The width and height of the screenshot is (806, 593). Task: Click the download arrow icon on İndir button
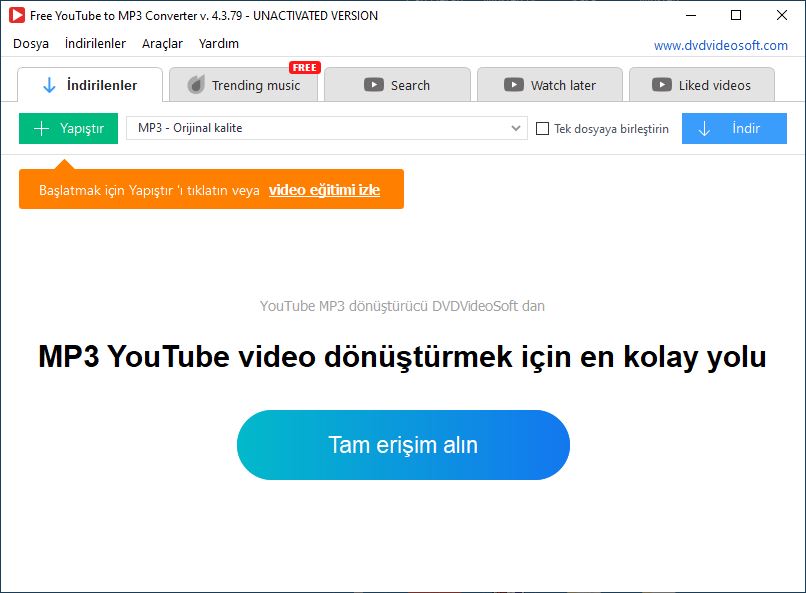click(x=704, y=128)
